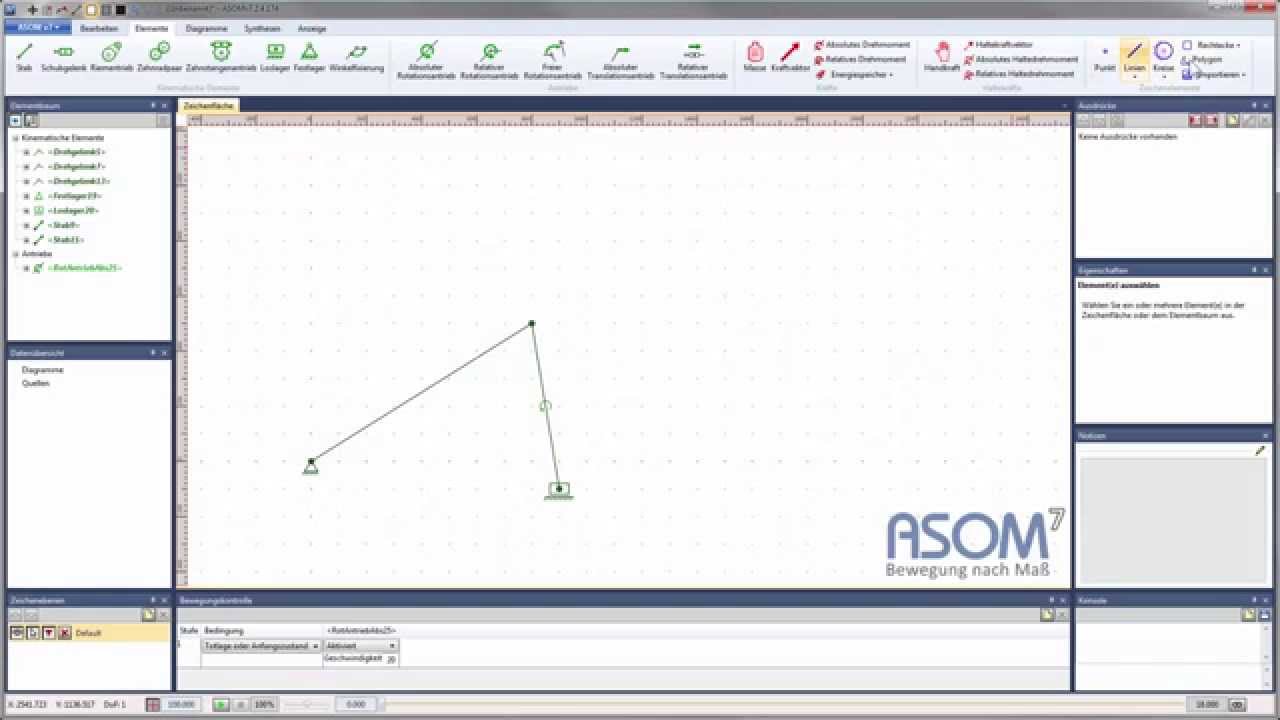Select Absolutes Drehmoment
The width and height of the screenshot is (1280, 720).
coord(862,45)
